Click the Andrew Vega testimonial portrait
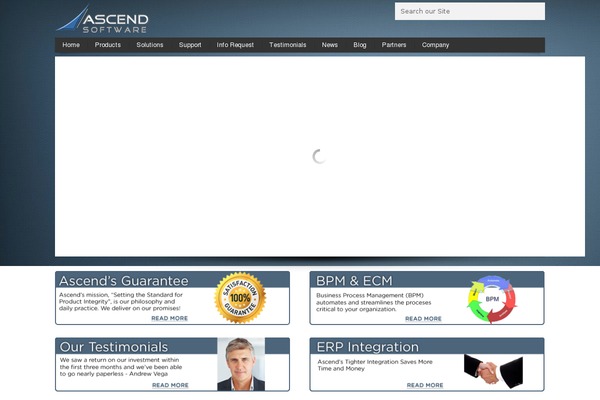 click(x=241, y=364)
